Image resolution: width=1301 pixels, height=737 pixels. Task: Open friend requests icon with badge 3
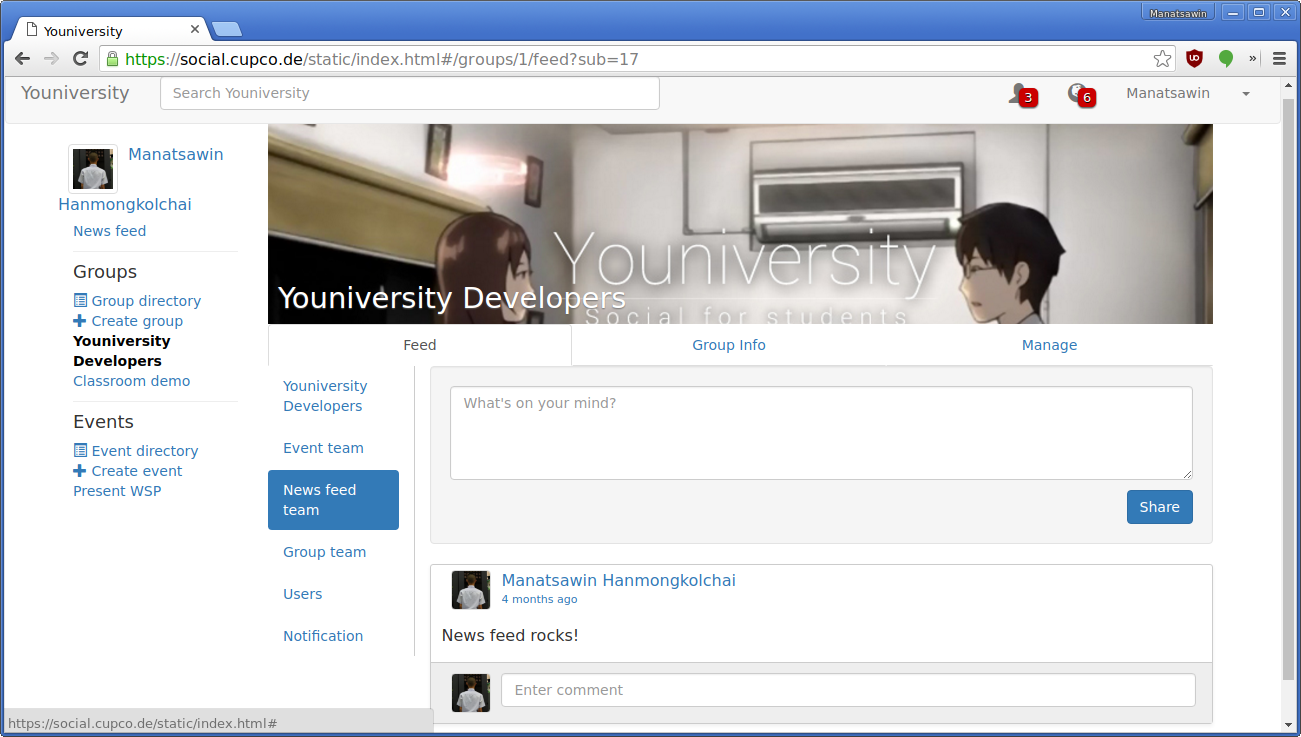pyautogui.click(x=1022, y=94)
